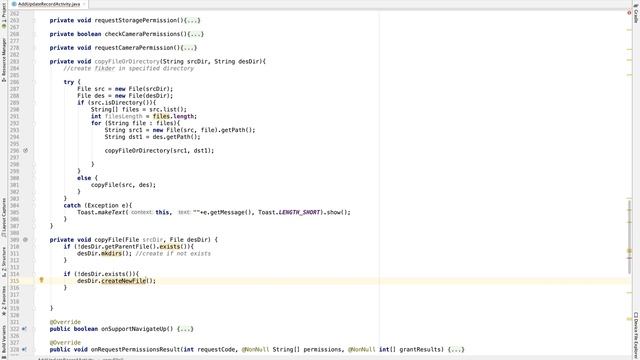640x360 pixels.
Task: Click 'new File(srcDir)' on line 287
Action: point(142,89)
